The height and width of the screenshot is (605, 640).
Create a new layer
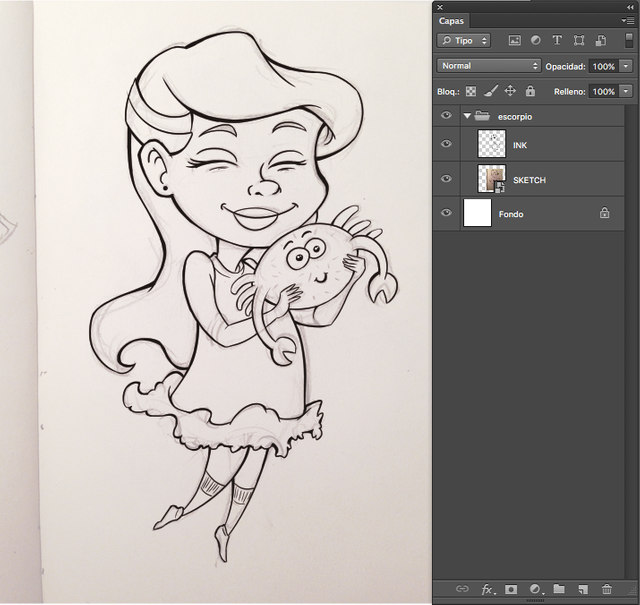[x=583, y=589]
